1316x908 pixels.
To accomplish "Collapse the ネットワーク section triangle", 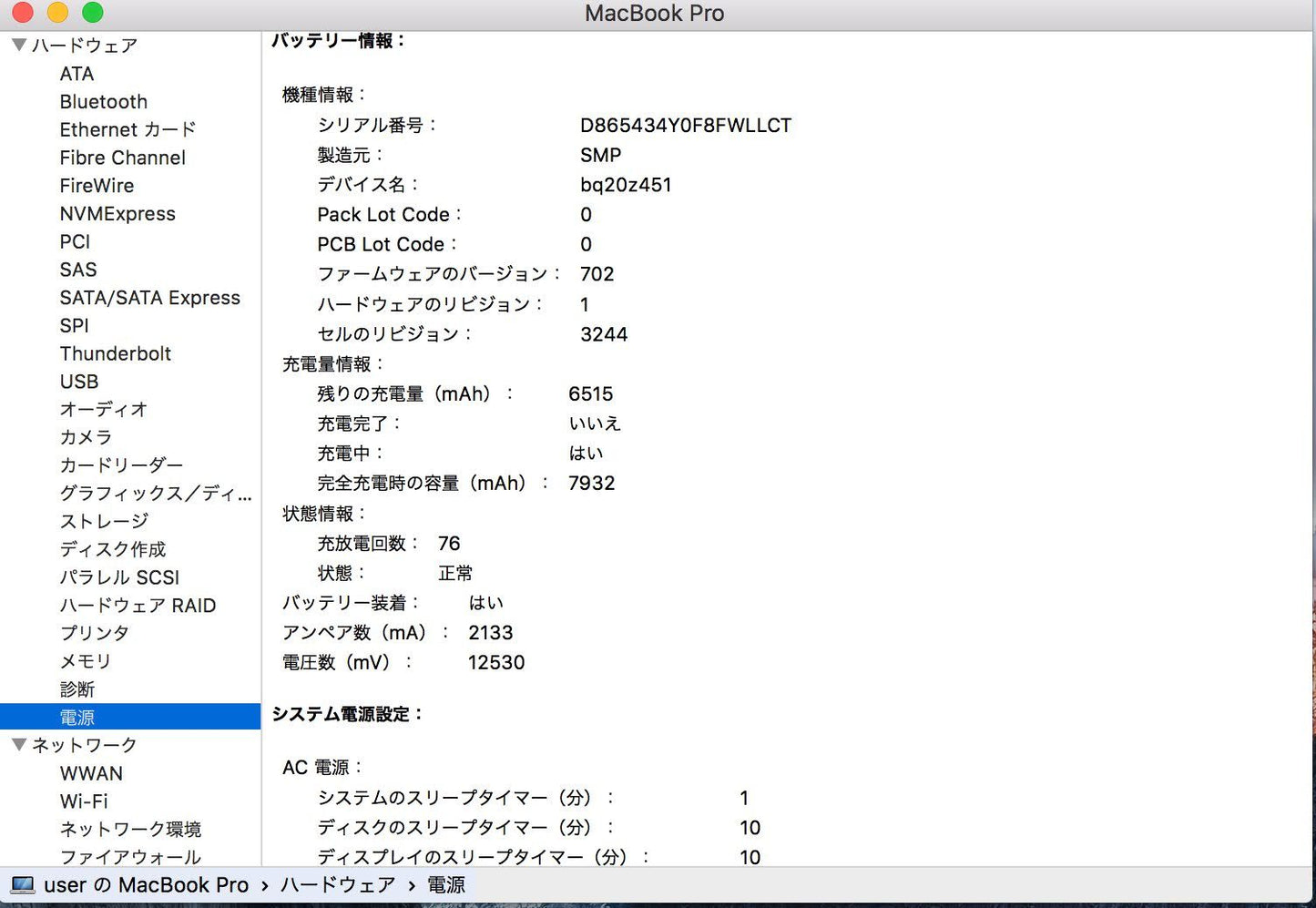I will (18, 745).
